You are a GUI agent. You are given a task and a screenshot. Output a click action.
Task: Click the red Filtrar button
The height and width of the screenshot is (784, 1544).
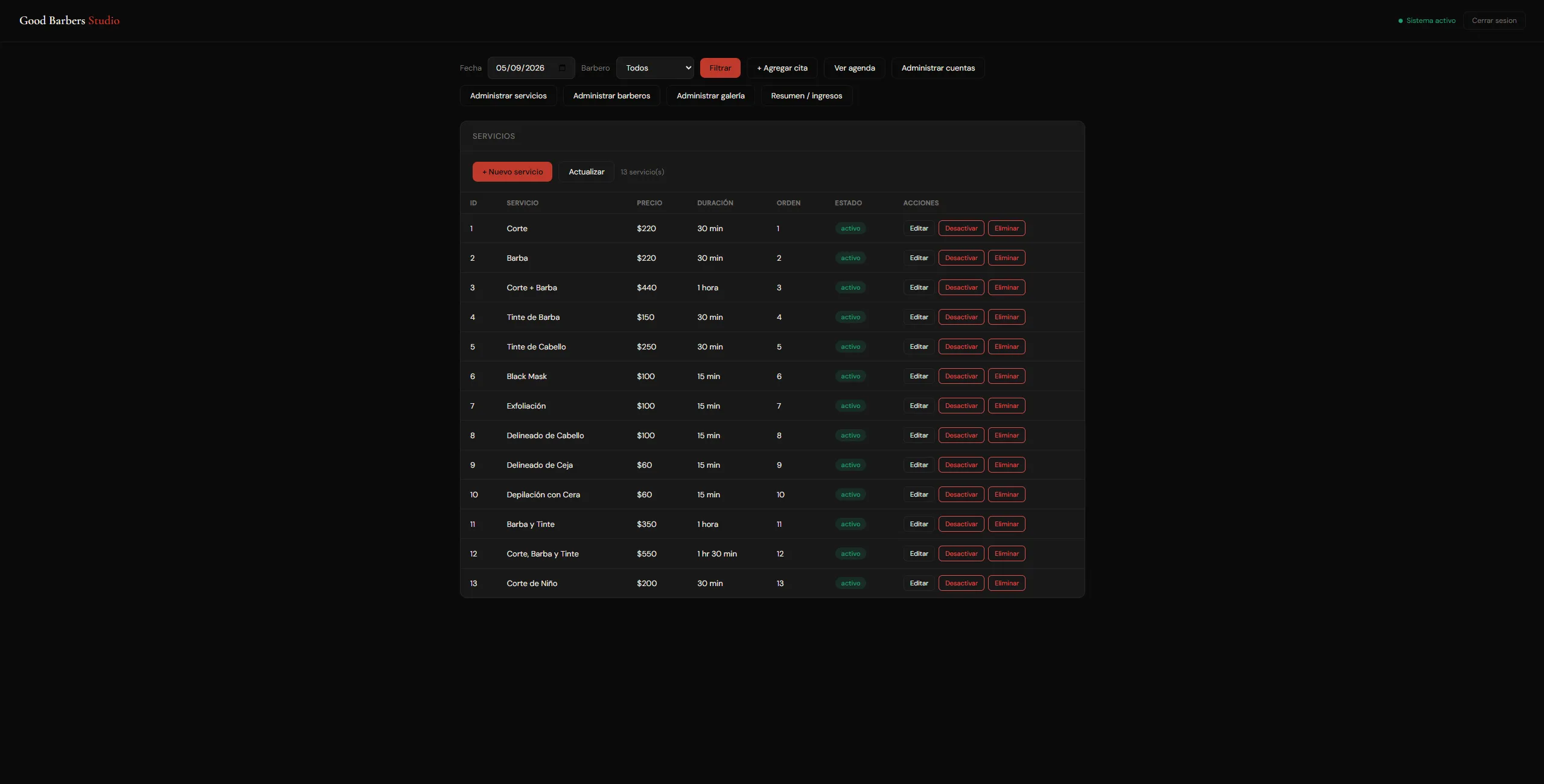click(720, 68)
